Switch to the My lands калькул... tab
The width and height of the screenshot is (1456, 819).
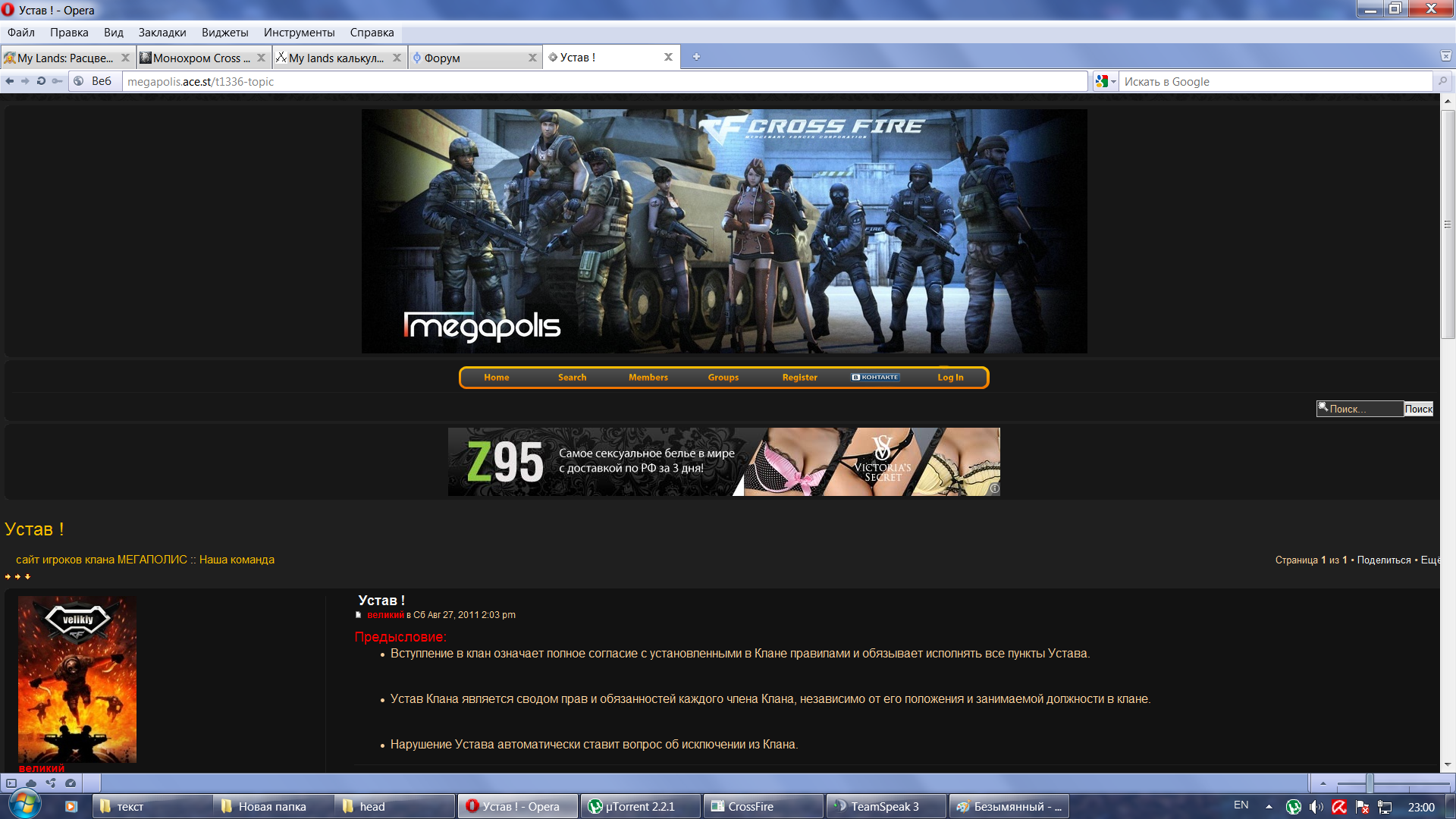(x=336, y=58)
